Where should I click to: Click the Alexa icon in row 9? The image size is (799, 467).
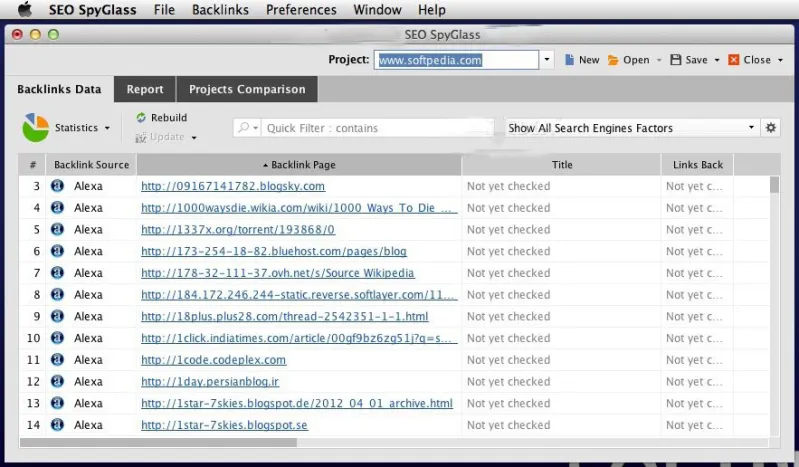(x=58, y=316)
